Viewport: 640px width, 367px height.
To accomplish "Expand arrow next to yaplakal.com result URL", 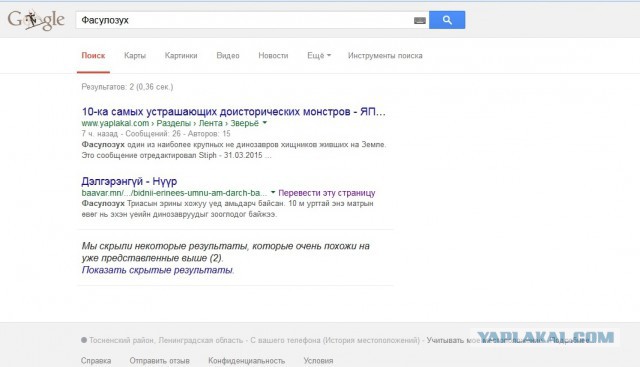I will (264, 123).
